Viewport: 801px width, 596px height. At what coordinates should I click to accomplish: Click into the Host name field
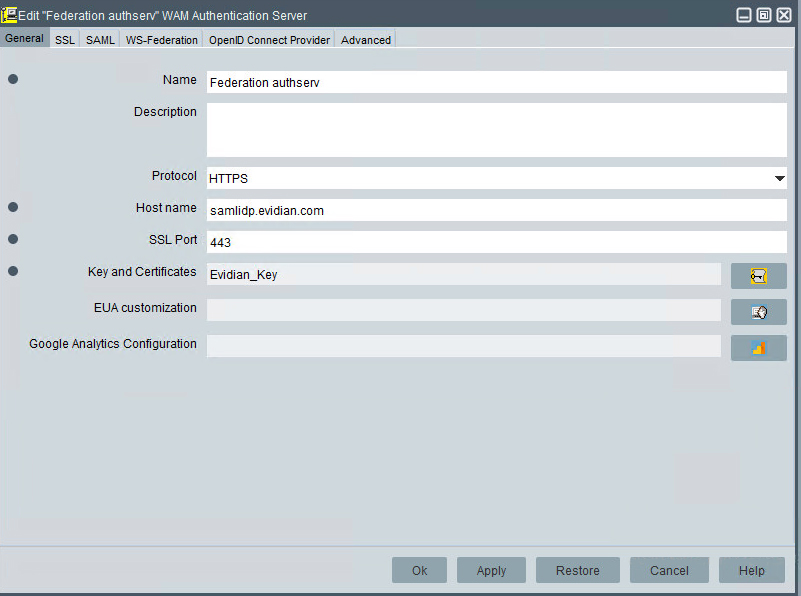coord(496,211)
